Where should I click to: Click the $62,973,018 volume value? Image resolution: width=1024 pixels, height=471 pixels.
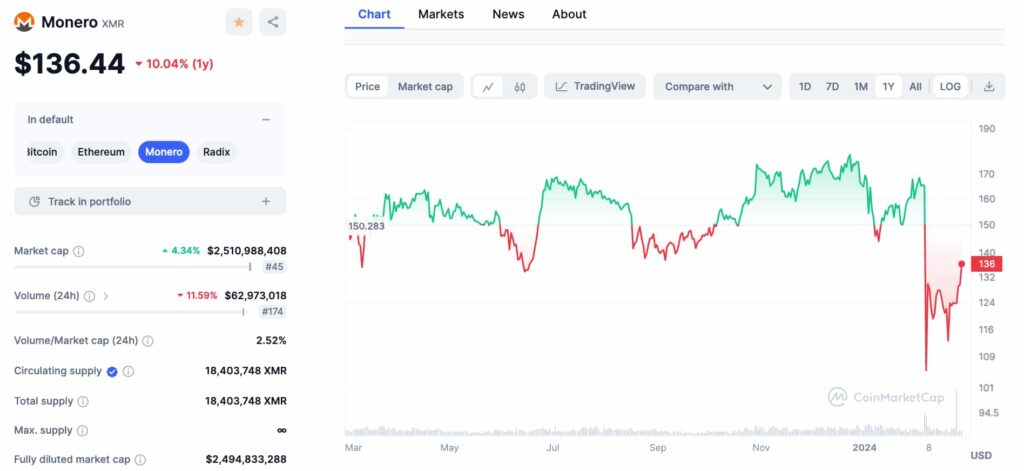click(255, 296)
